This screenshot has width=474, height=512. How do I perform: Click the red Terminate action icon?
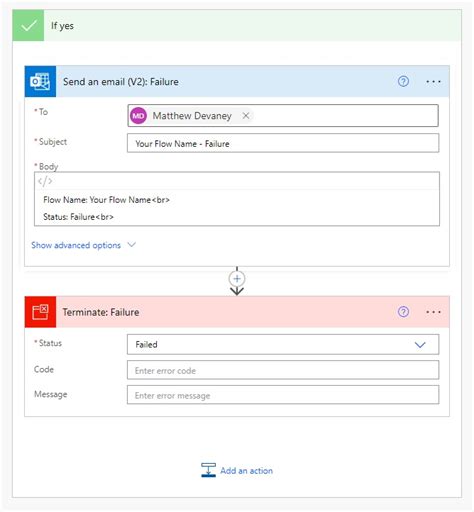40,312
